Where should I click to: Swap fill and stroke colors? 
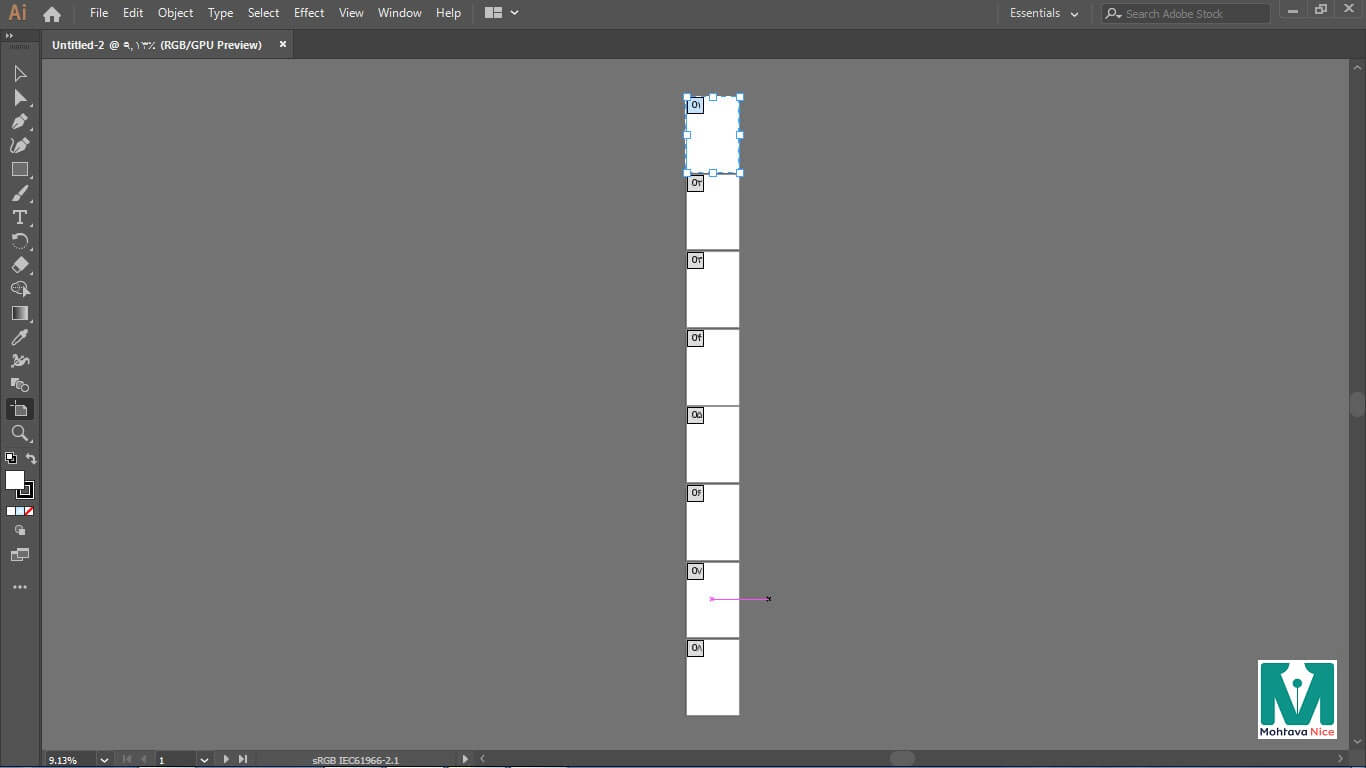pos(31,459)
